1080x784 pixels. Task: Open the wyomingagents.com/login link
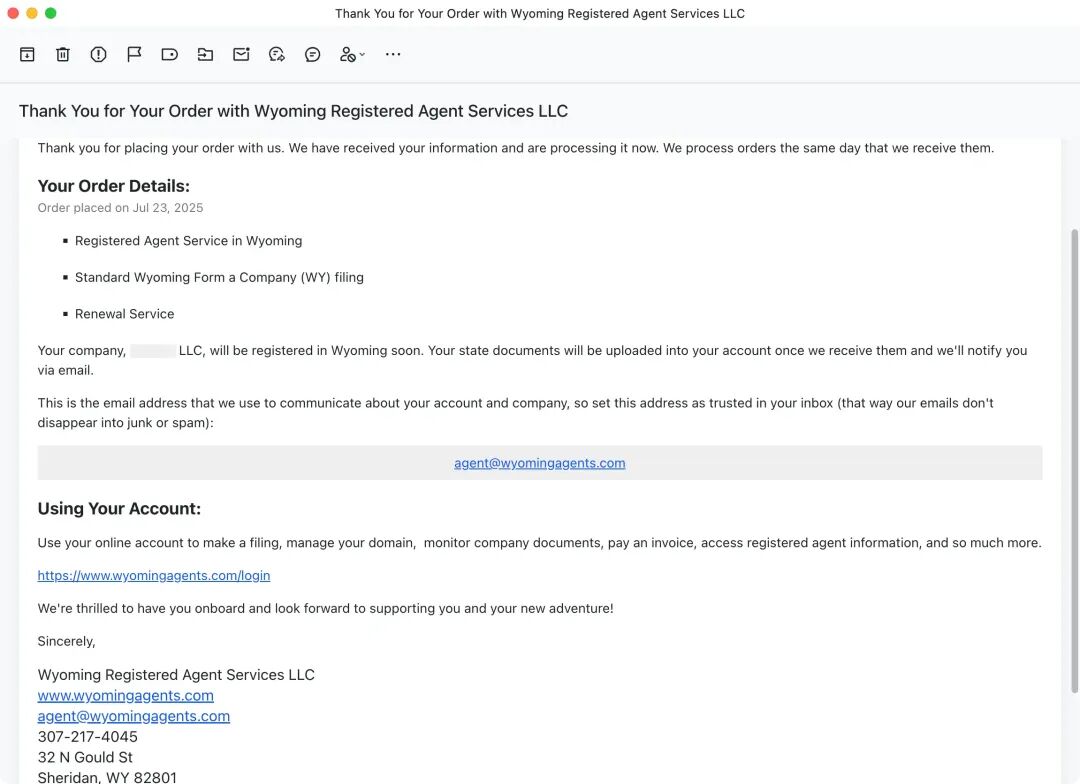click(x=154, y=576)
